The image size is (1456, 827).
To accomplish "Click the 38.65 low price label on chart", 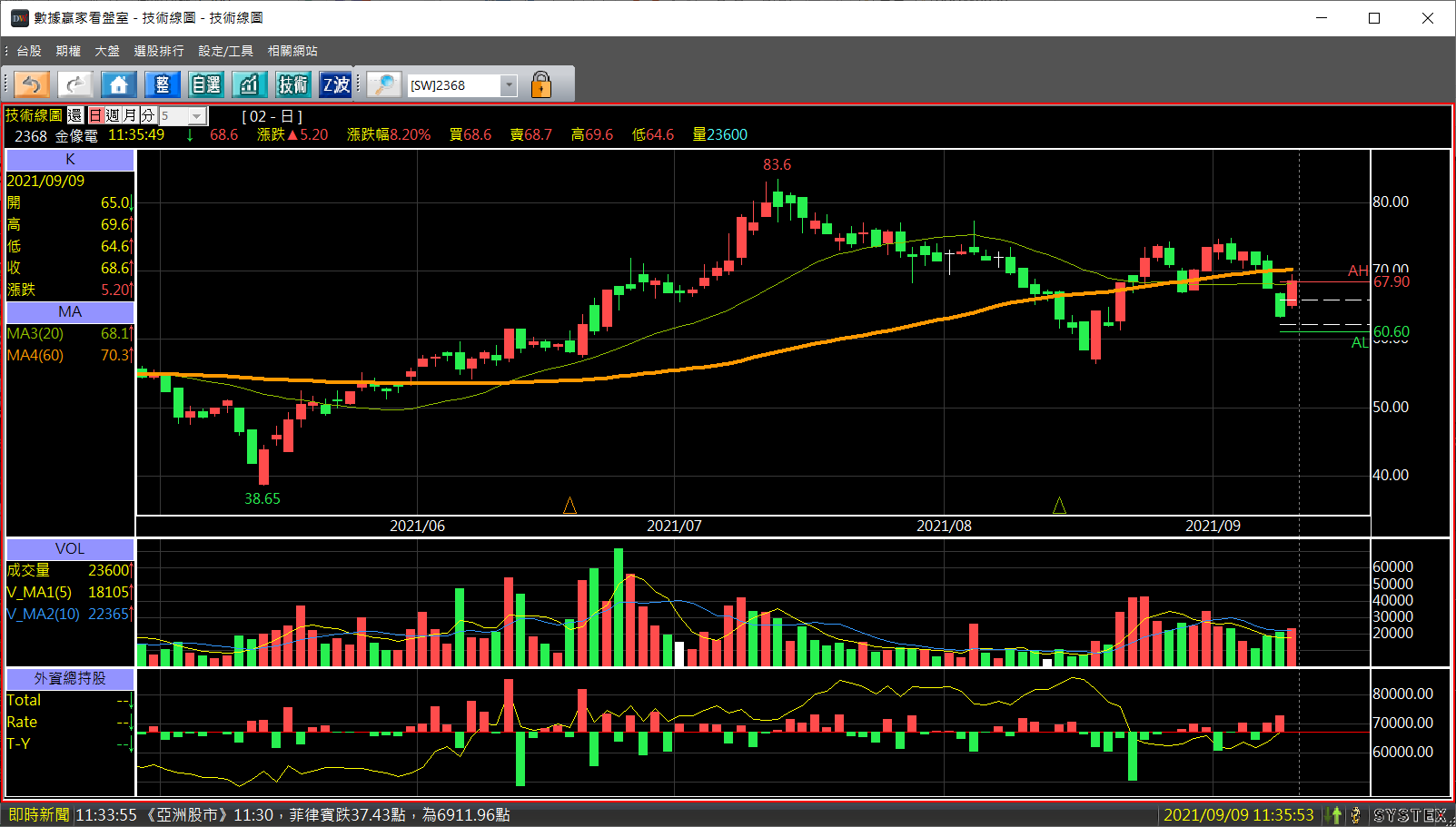I will coord(262,498).
